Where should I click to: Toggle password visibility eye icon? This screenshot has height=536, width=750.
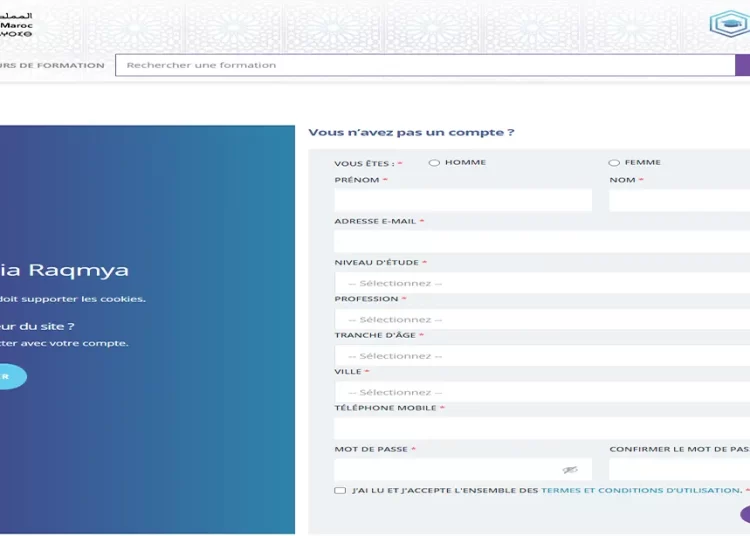(x=570, y=470)
